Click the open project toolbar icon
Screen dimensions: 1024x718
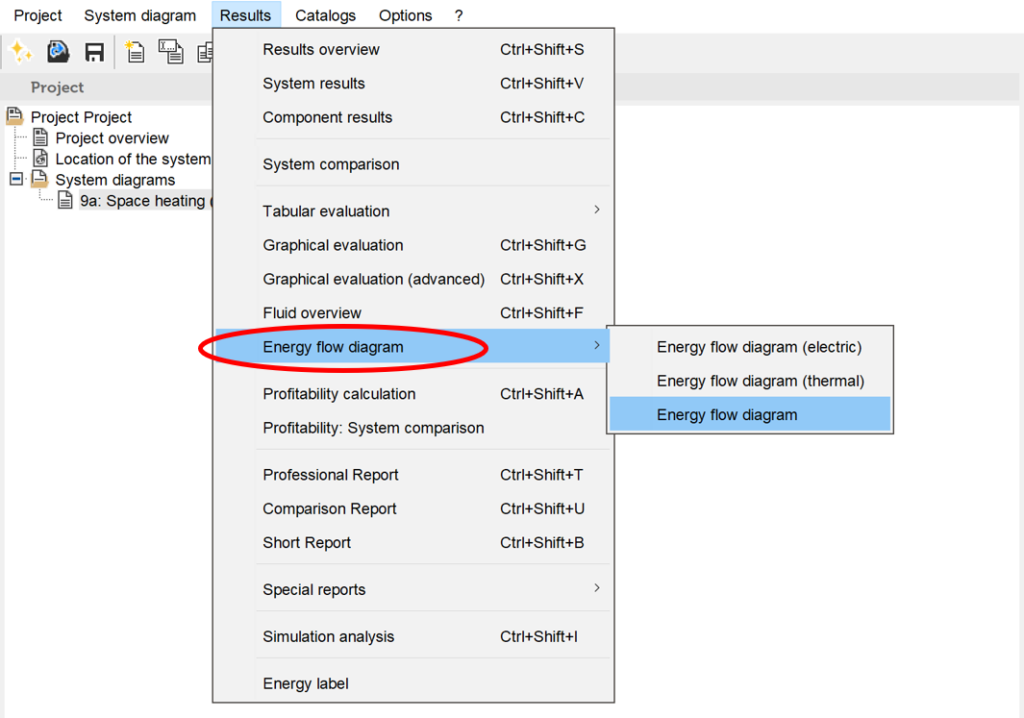click(x=58, y=52)
